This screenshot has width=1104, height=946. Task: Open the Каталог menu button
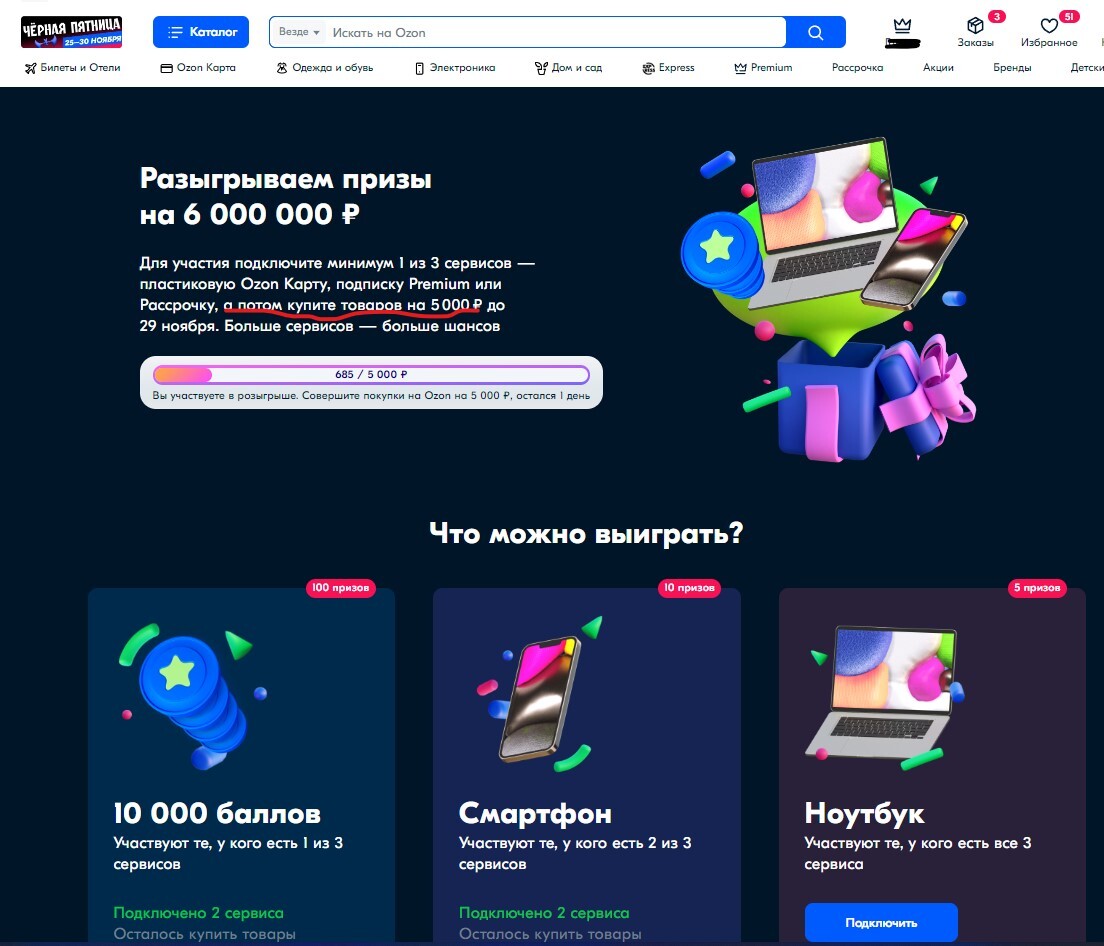[201, 32]
